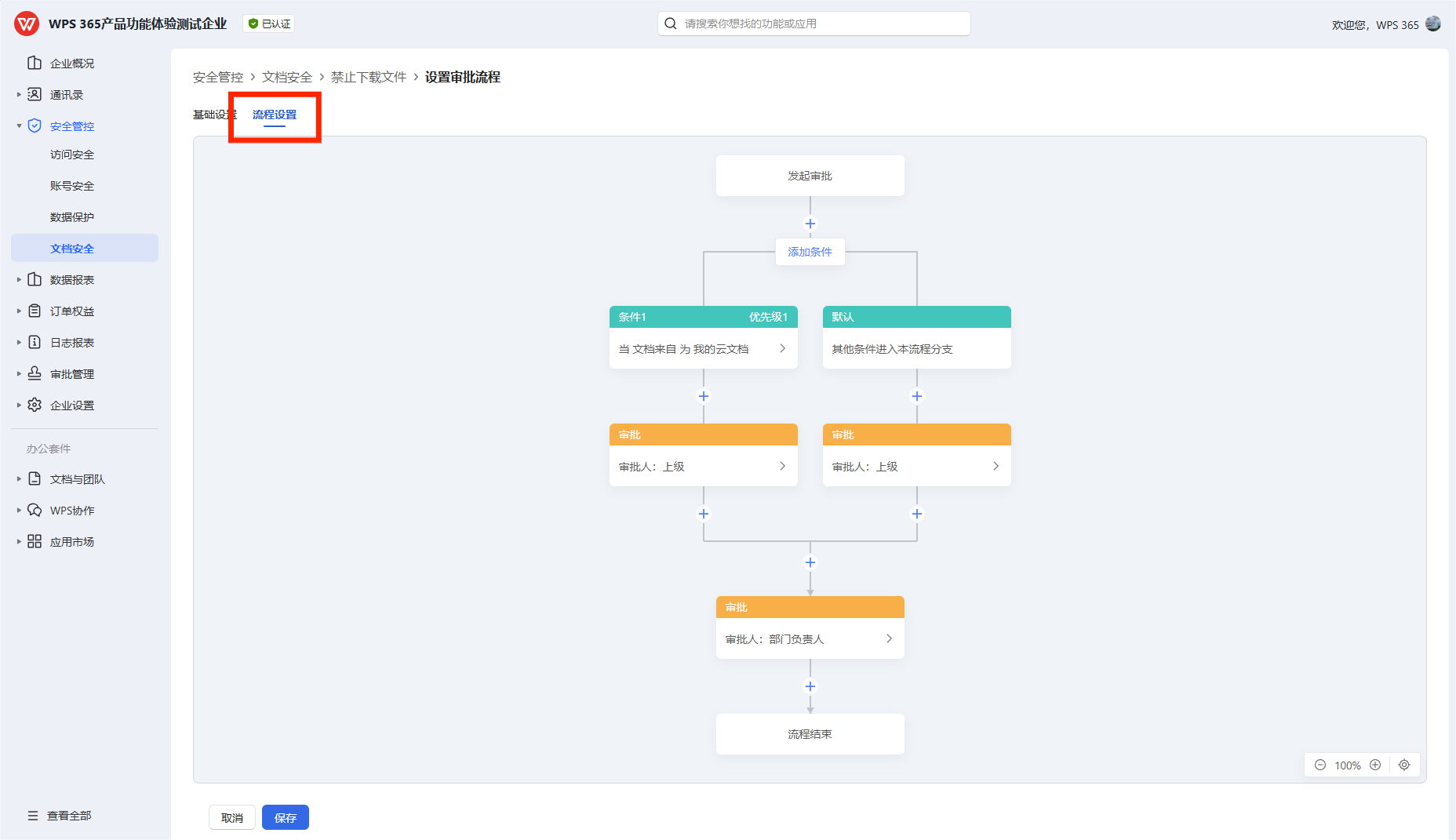The image size is (1456, 840).
Task: Open 部门负责人 approver node settings
Action: 810,639
